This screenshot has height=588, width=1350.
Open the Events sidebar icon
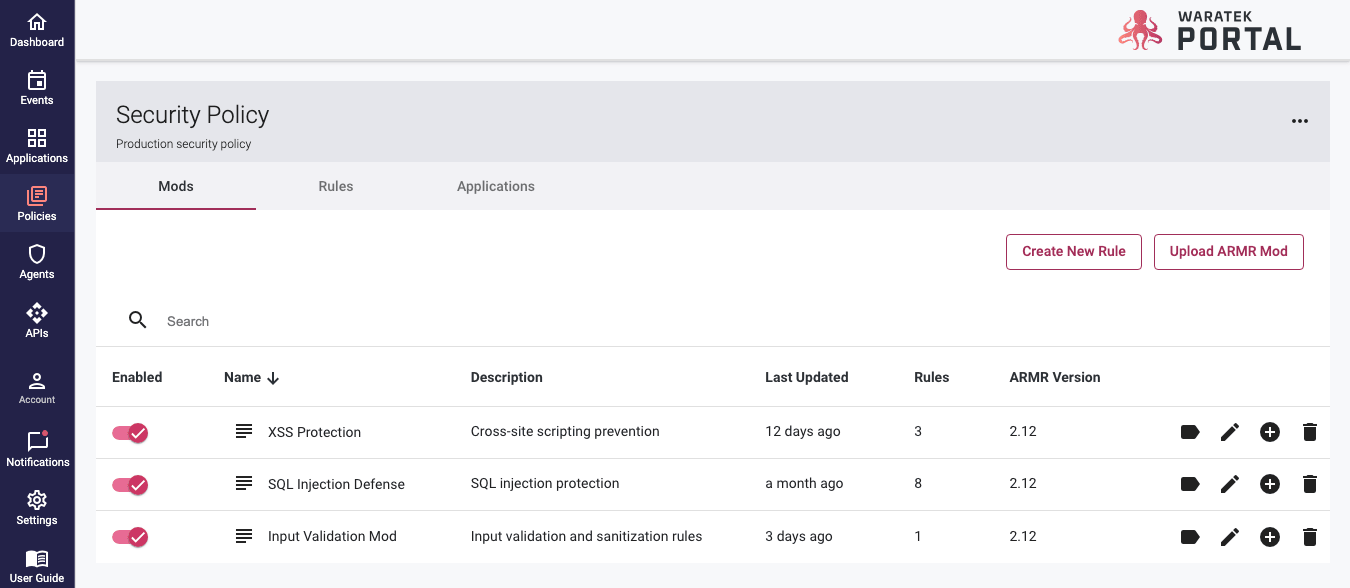[x=37, y=87]
